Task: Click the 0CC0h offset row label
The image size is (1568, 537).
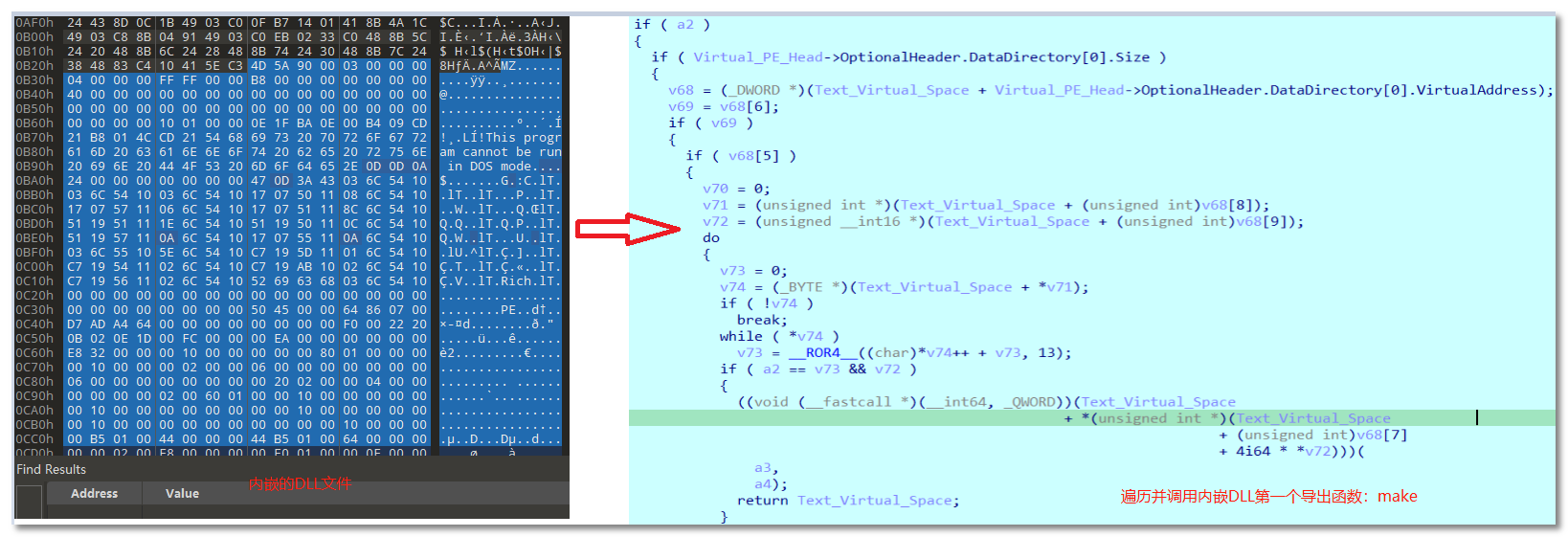Action: click(34, 439)
